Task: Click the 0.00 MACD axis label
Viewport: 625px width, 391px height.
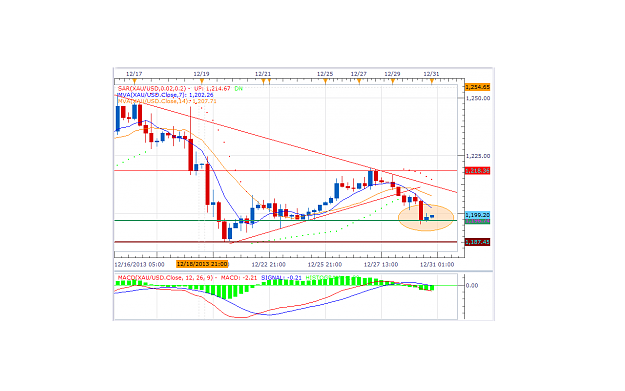Action: click(x=472, y=285)
